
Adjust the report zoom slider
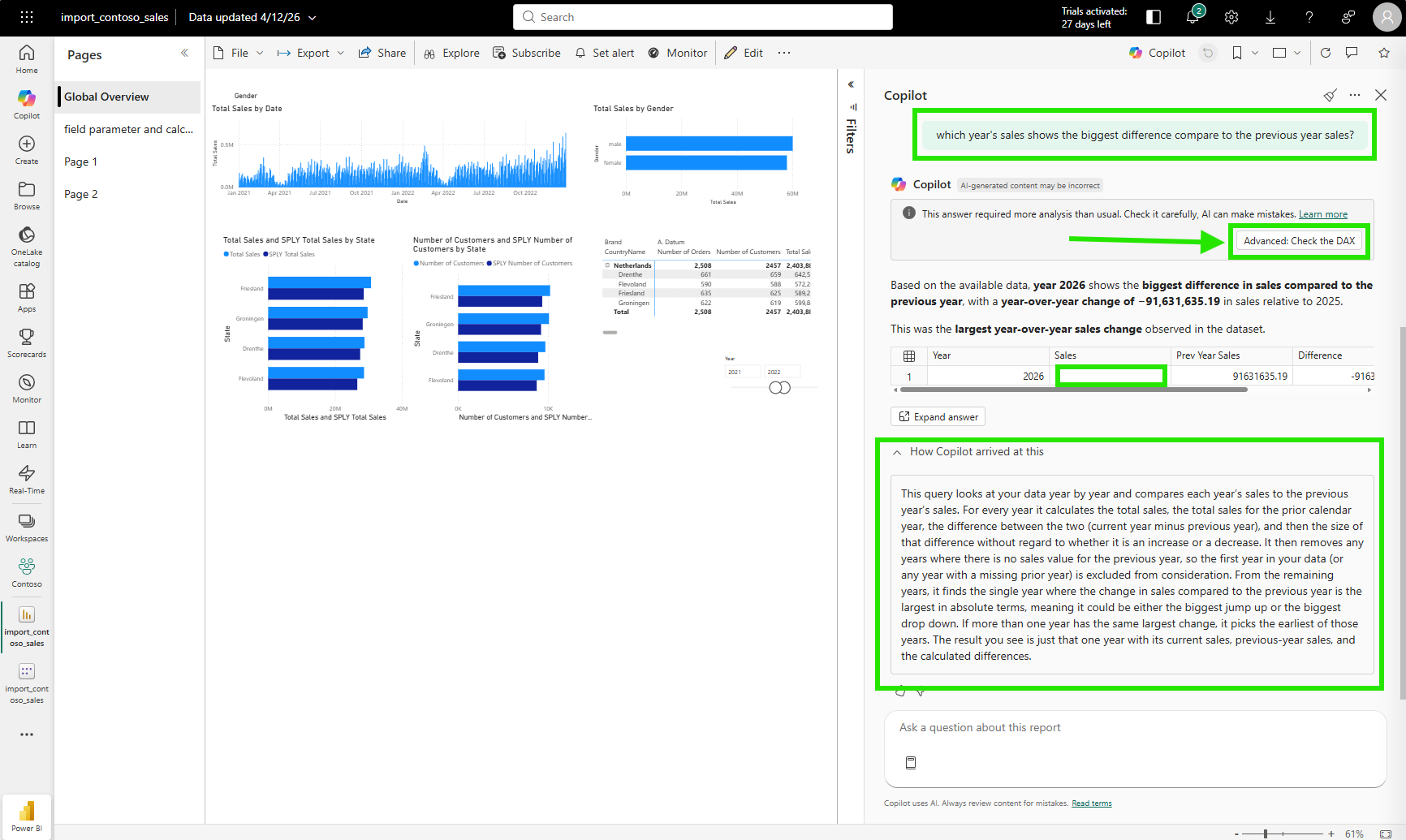[1266, 834]
